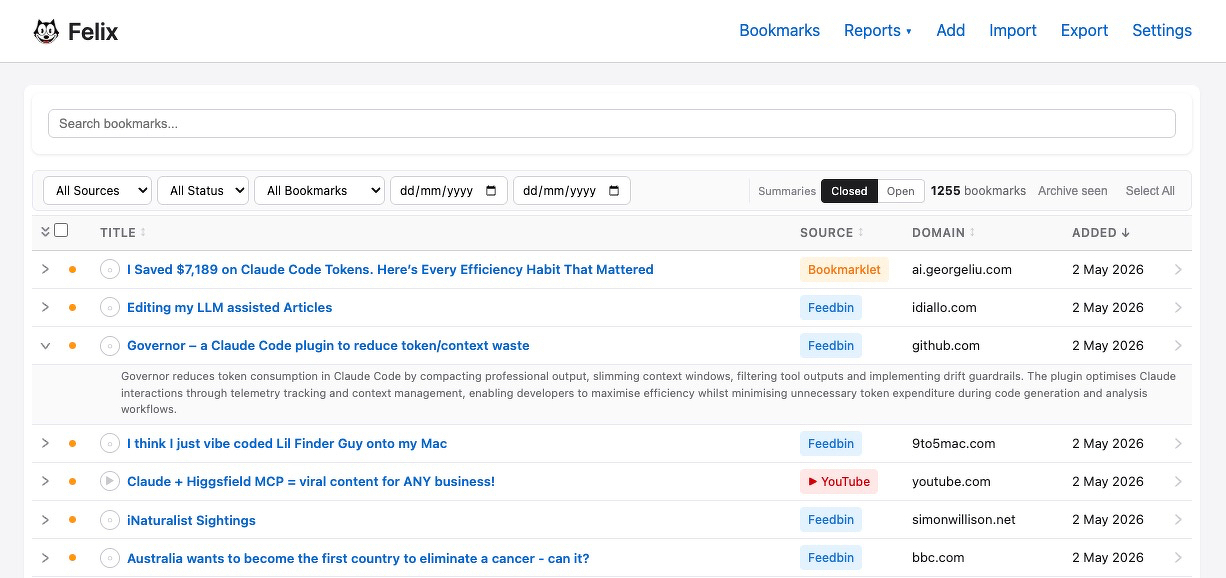
Task: Open the Bookmarks nav item
Action: [779, 30]
